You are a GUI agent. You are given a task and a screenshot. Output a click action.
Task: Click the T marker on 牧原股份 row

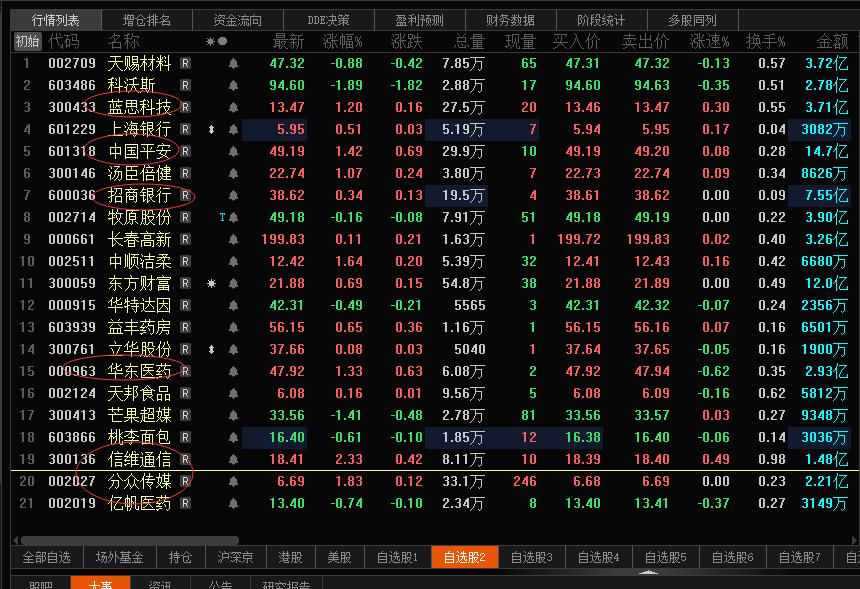click(x=222, y=218)
